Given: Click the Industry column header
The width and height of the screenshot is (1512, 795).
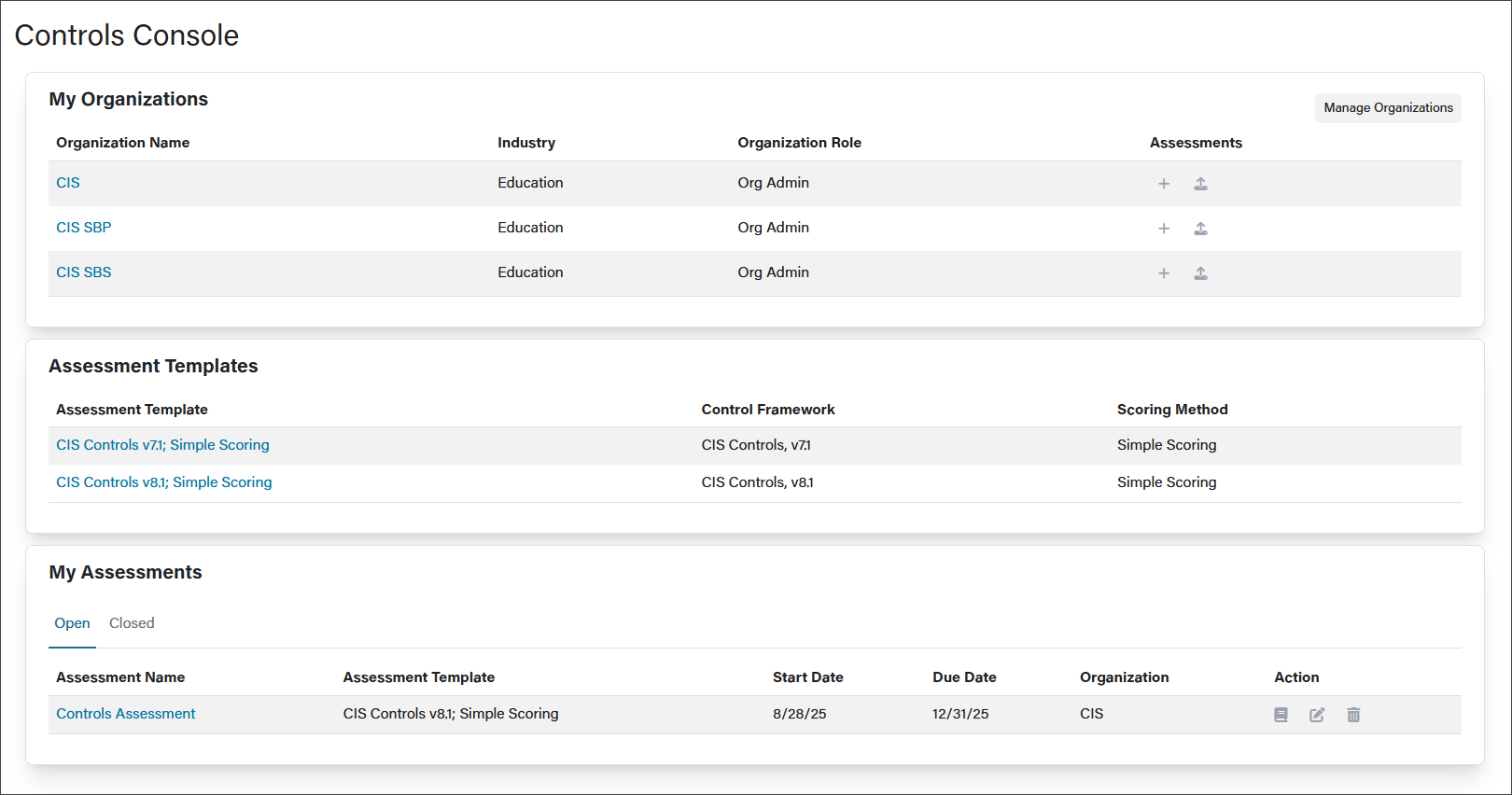Looking at the screenshot, I should point(526,143).
